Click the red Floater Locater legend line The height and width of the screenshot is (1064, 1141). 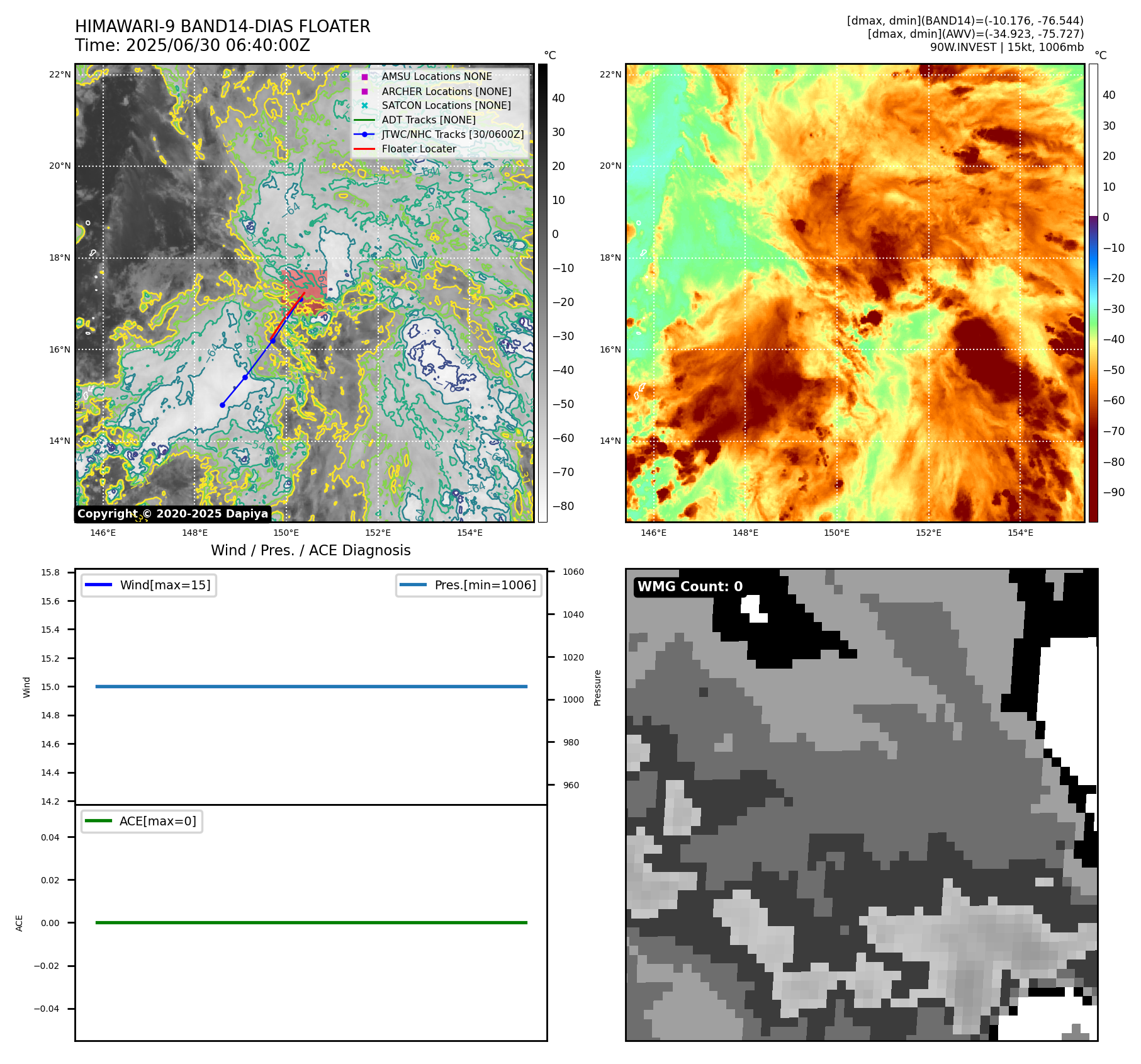[x=364, y=149]
